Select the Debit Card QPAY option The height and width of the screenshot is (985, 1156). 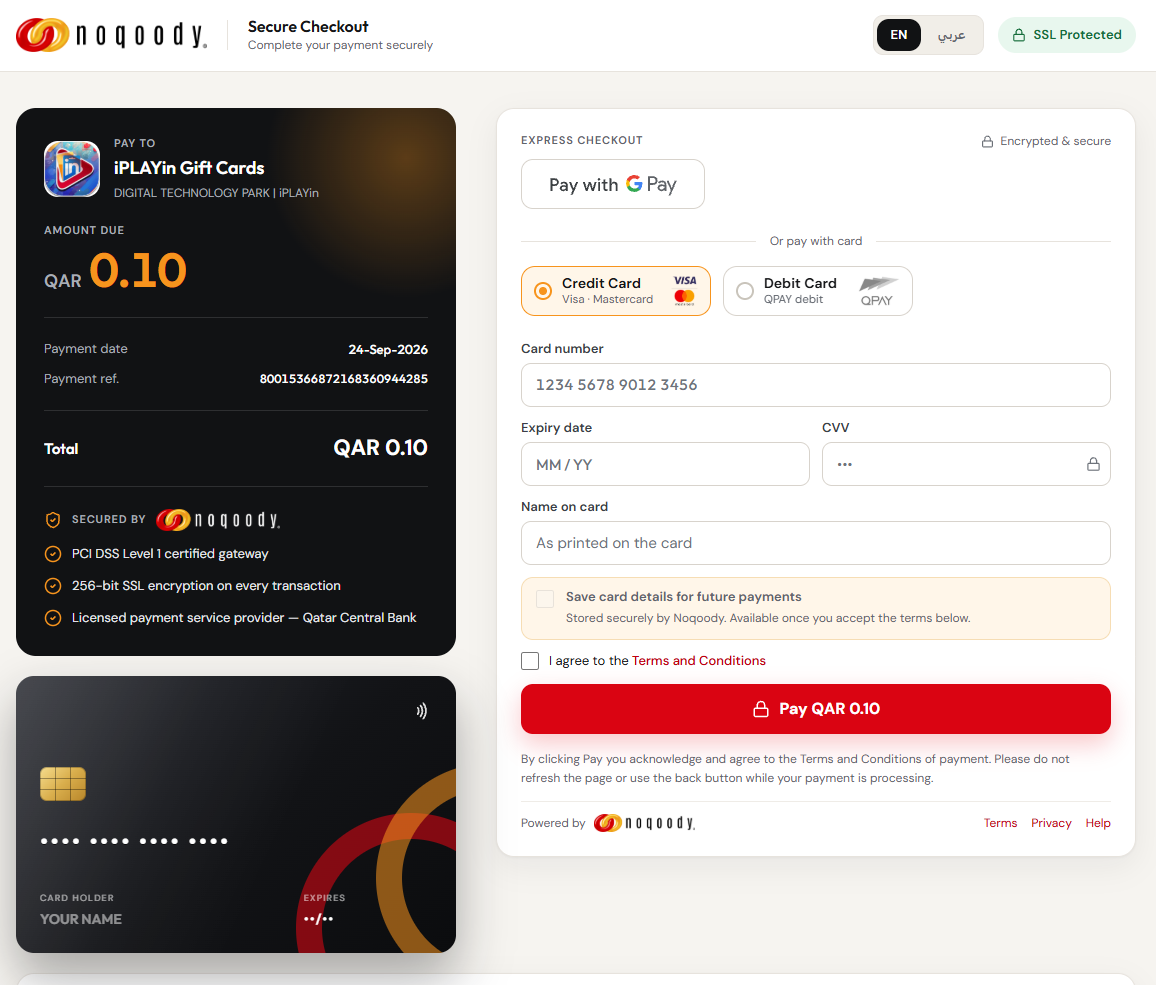click(x=818, y=290)
